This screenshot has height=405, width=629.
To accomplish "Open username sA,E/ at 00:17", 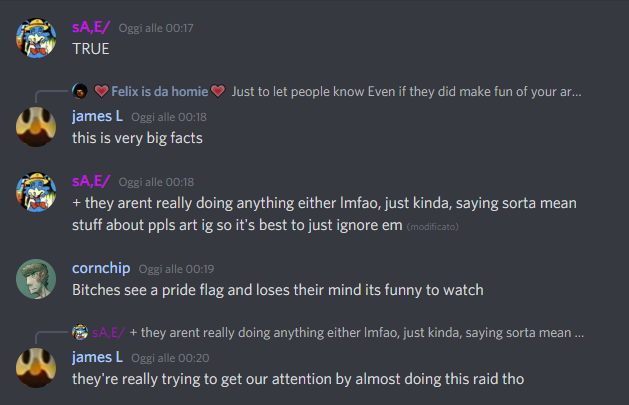I will pyautogui.click(x=91, y=27).
